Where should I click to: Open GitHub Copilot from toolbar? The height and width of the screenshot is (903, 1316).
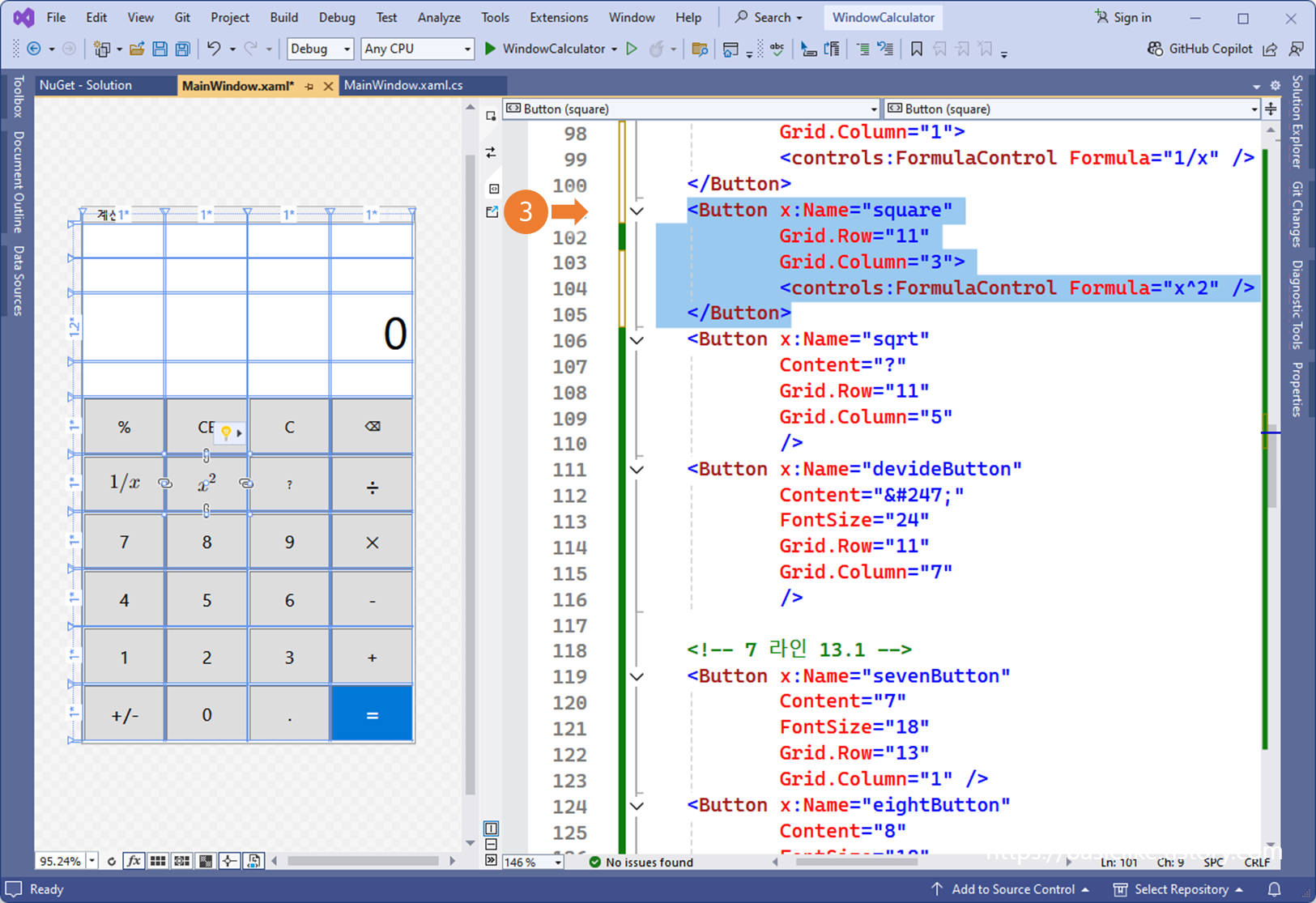click(x=1200, y=49)
